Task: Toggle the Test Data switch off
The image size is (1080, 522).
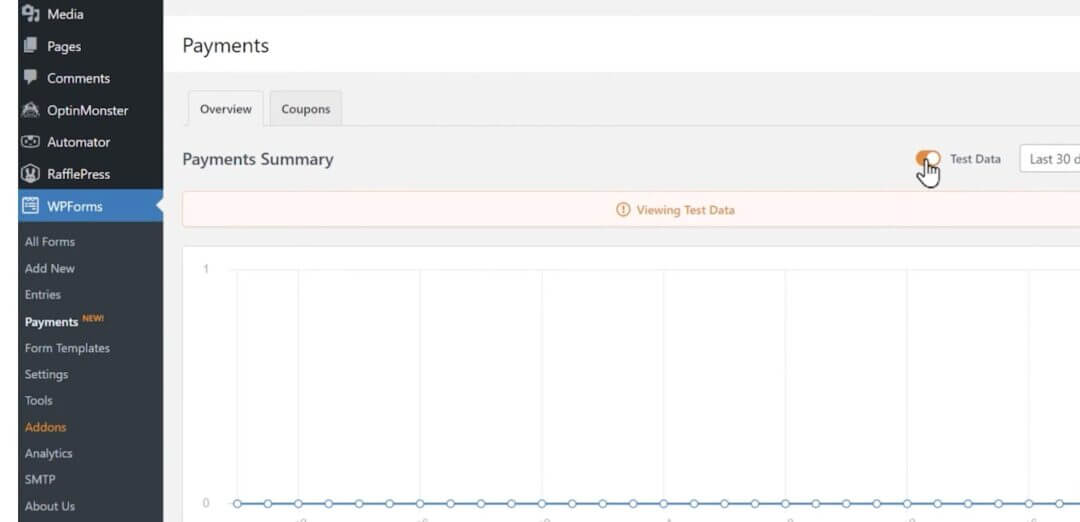Action: click(928, 159)
